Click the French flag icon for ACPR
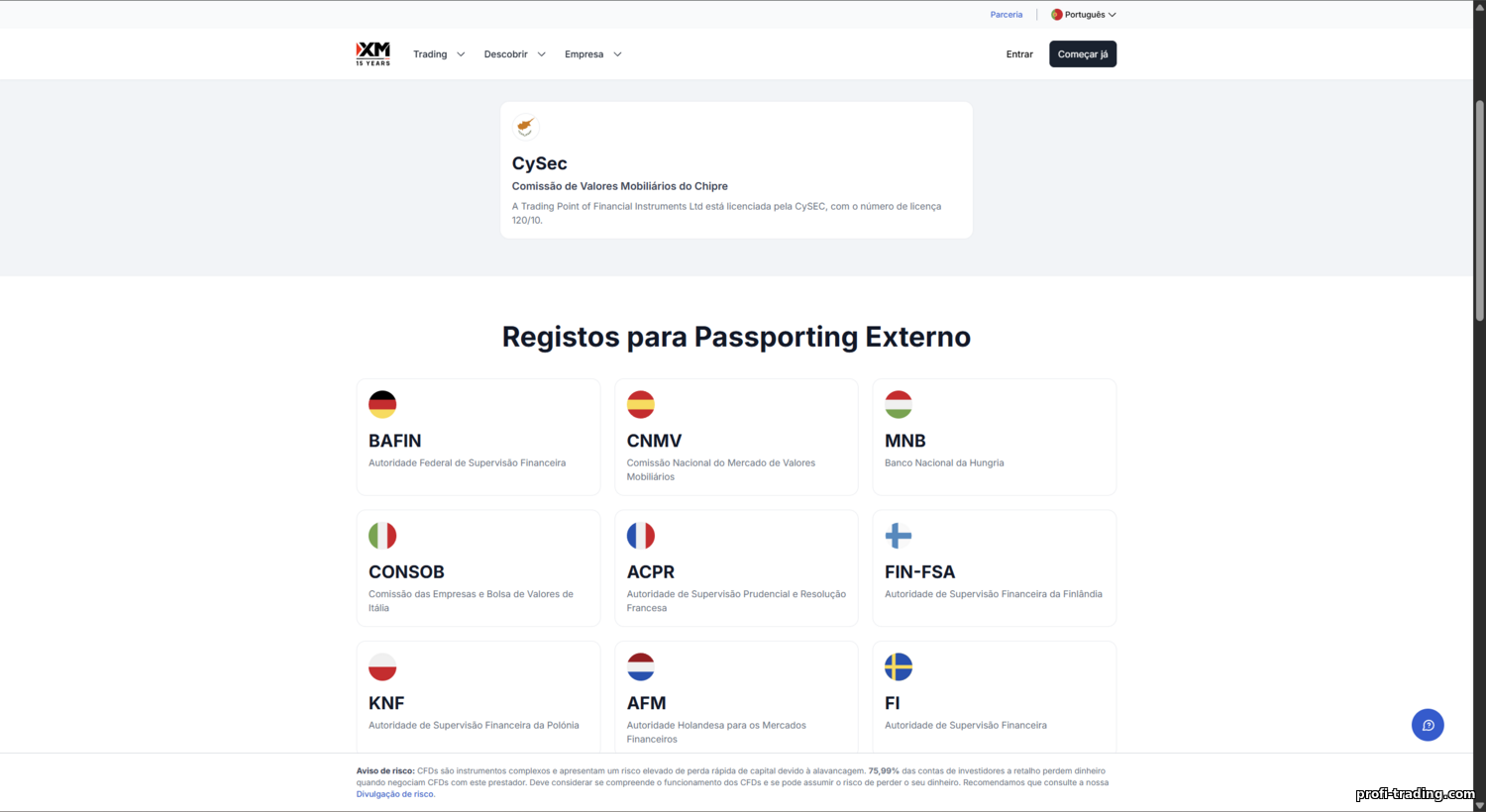Image resolution: width=1486 pixels, height=812 pixels. click(x=641, y=536)
